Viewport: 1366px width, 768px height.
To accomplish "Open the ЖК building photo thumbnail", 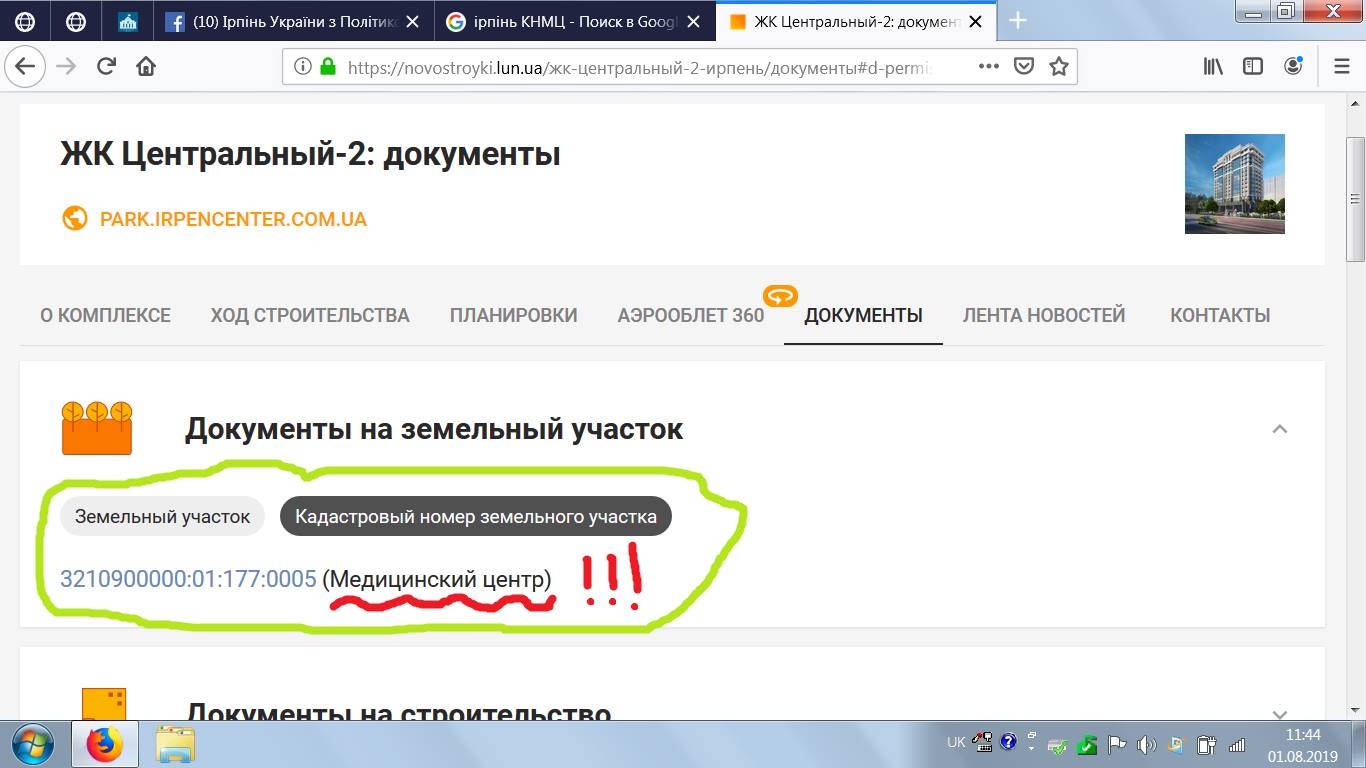I will pos(1234,184).
